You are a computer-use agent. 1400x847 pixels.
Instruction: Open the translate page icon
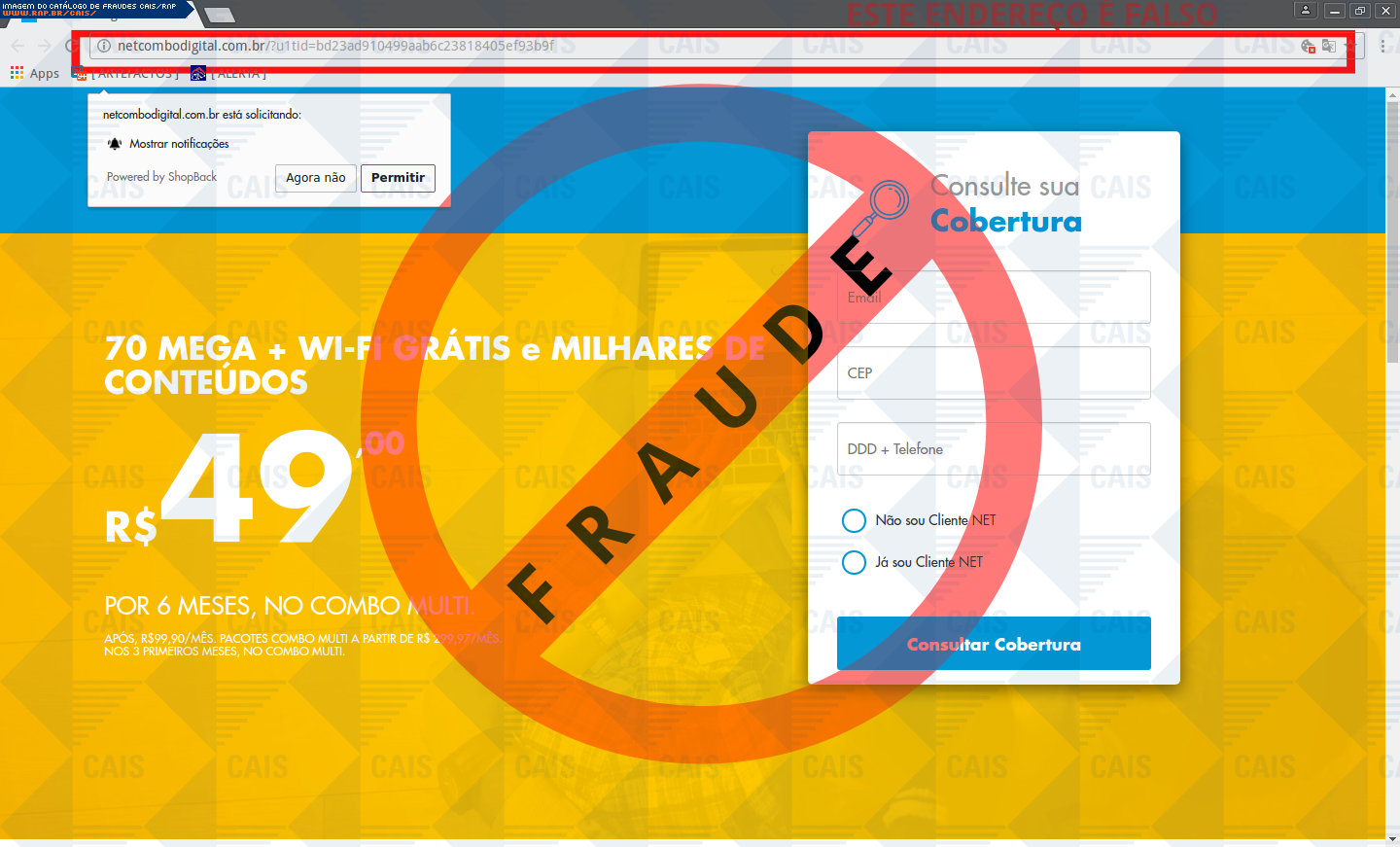point(1329,46)
